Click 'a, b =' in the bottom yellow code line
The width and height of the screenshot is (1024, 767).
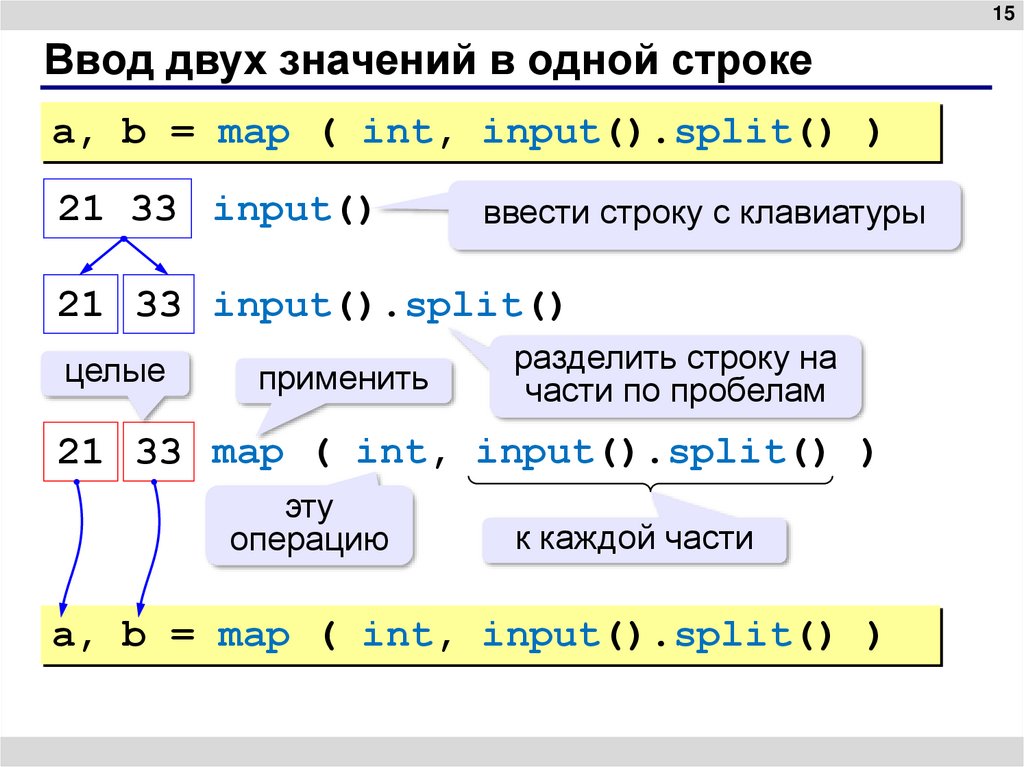coord(123,635)
